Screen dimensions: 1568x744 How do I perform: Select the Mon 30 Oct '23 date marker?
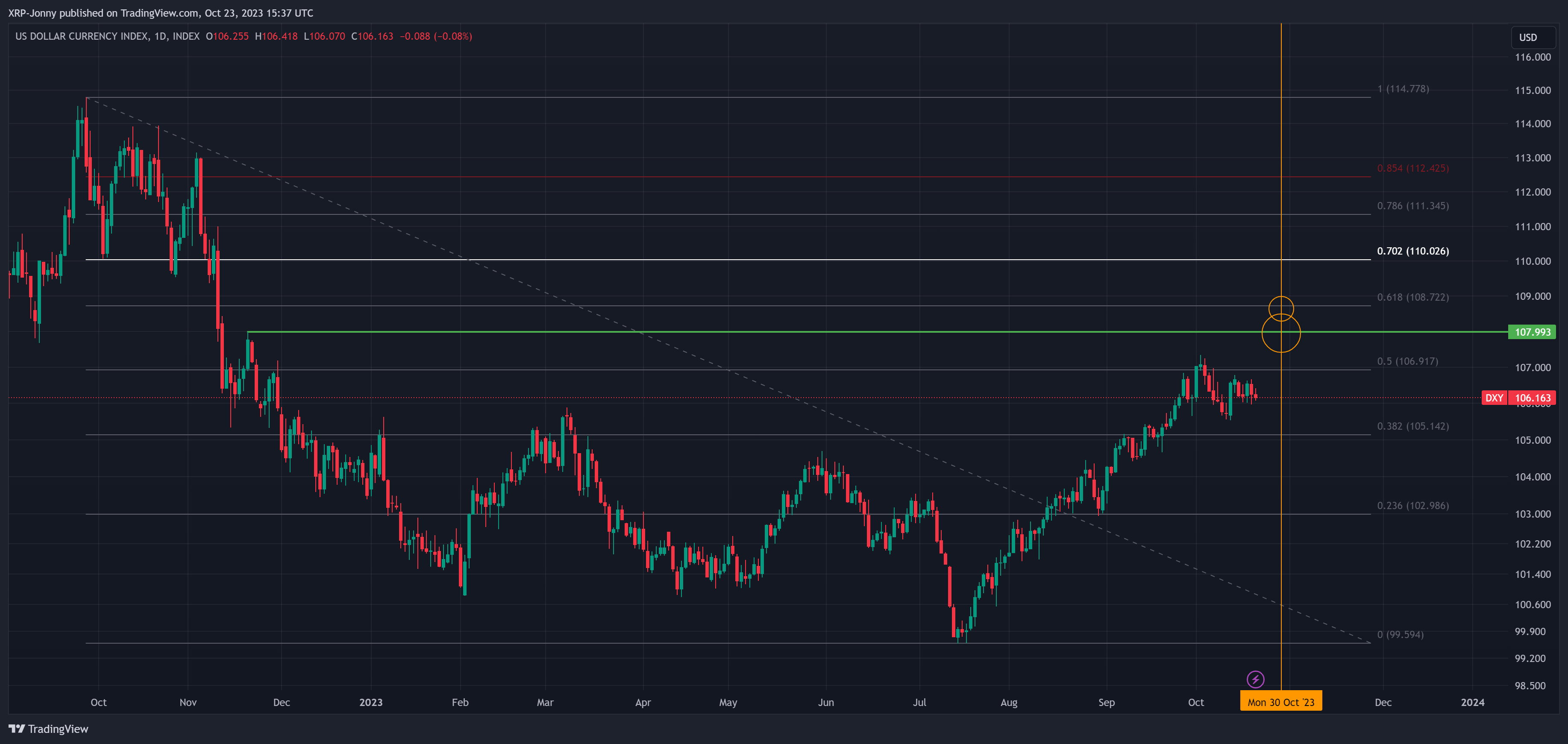1281,702
